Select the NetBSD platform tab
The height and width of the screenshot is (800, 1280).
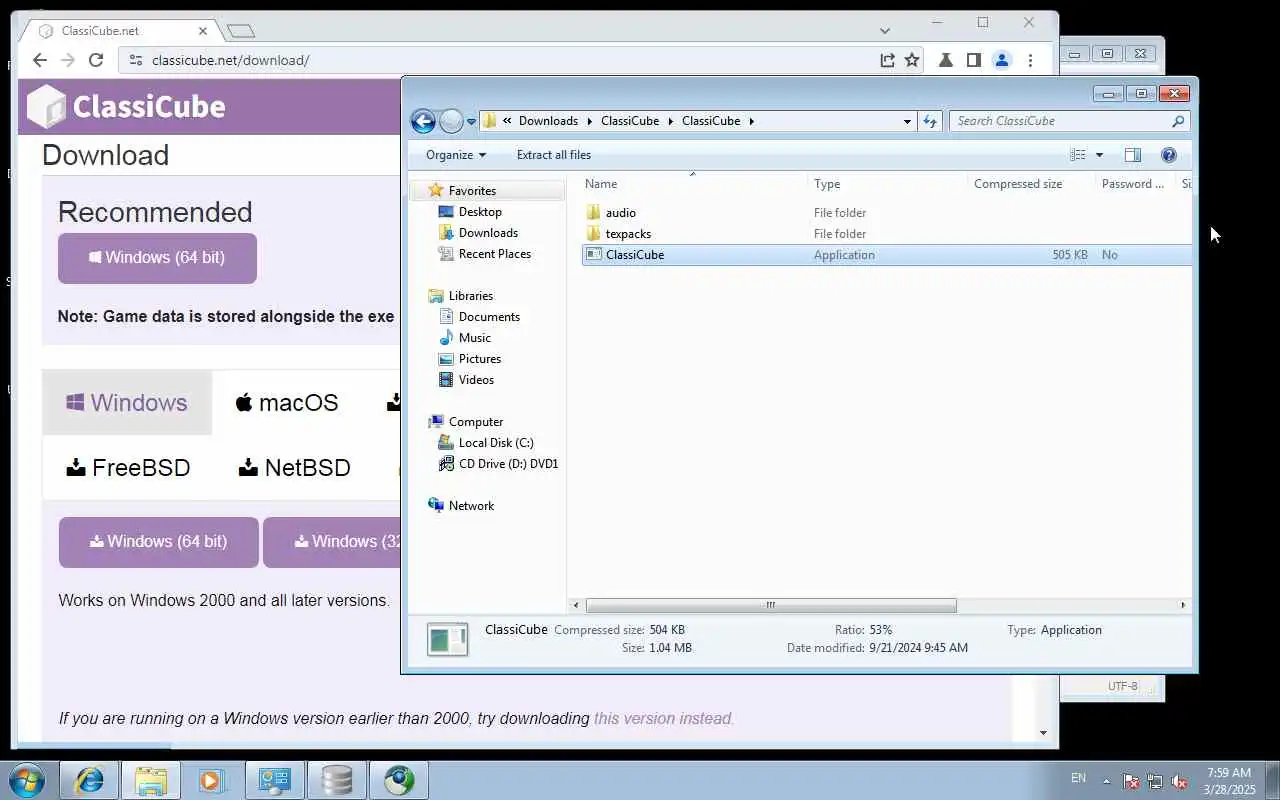click(x=294, y=468)
